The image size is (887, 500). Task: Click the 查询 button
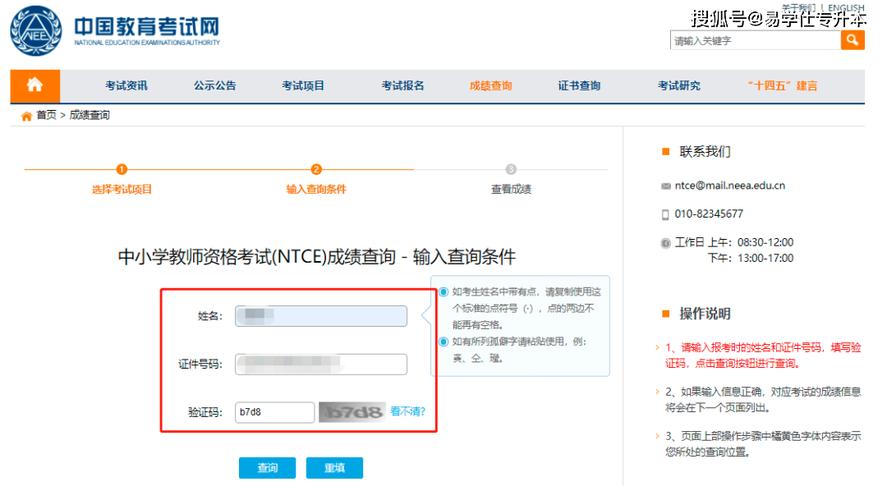tap(267, 468)
